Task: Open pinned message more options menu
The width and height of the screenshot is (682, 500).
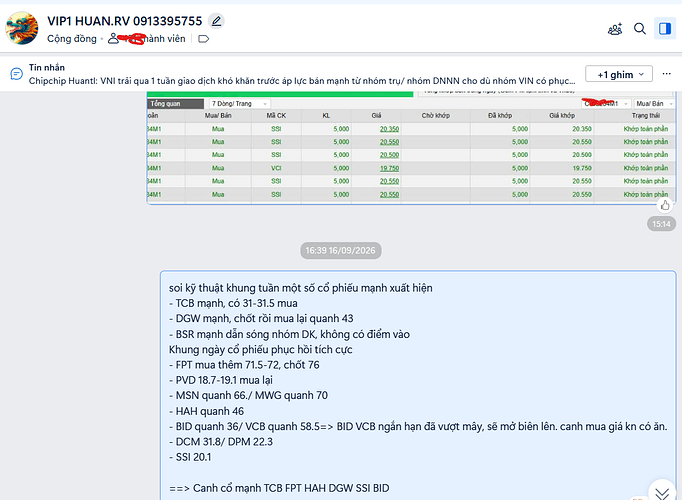Action: point(666,74)
